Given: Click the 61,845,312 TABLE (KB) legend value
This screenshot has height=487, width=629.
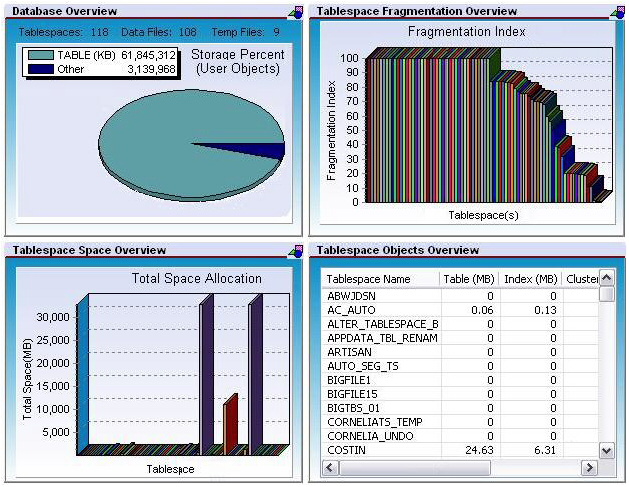Looking at the screenshot, I should tap(148, 55).
